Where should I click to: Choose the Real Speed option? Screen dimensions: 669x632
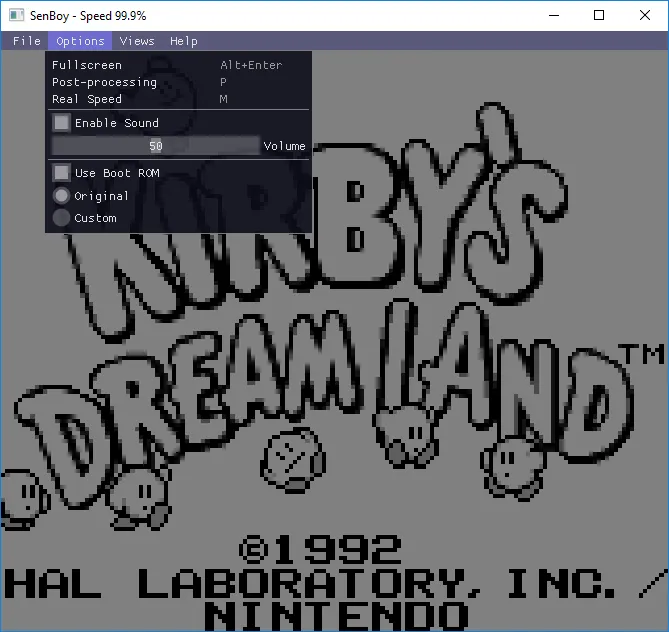click(178, 99)
